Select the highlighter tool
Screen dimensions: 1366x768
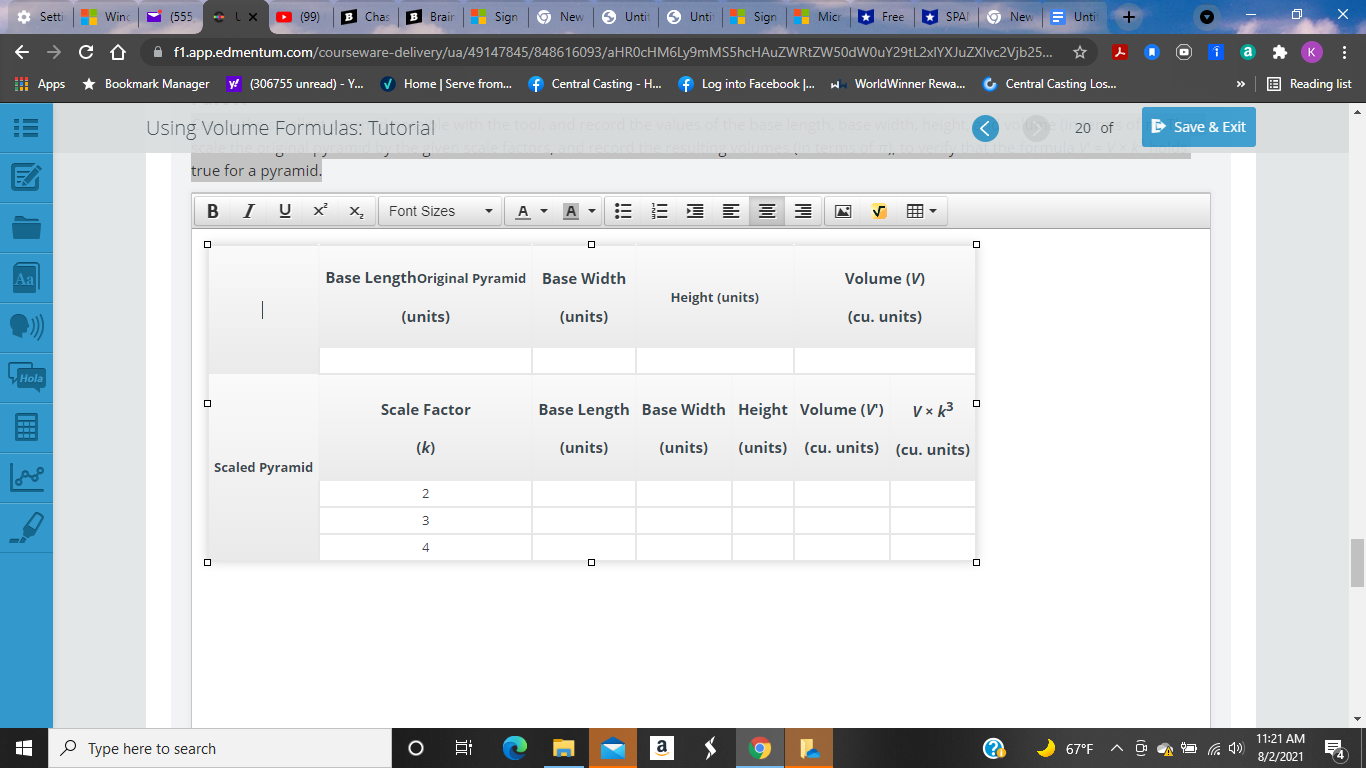coord(26,528)
